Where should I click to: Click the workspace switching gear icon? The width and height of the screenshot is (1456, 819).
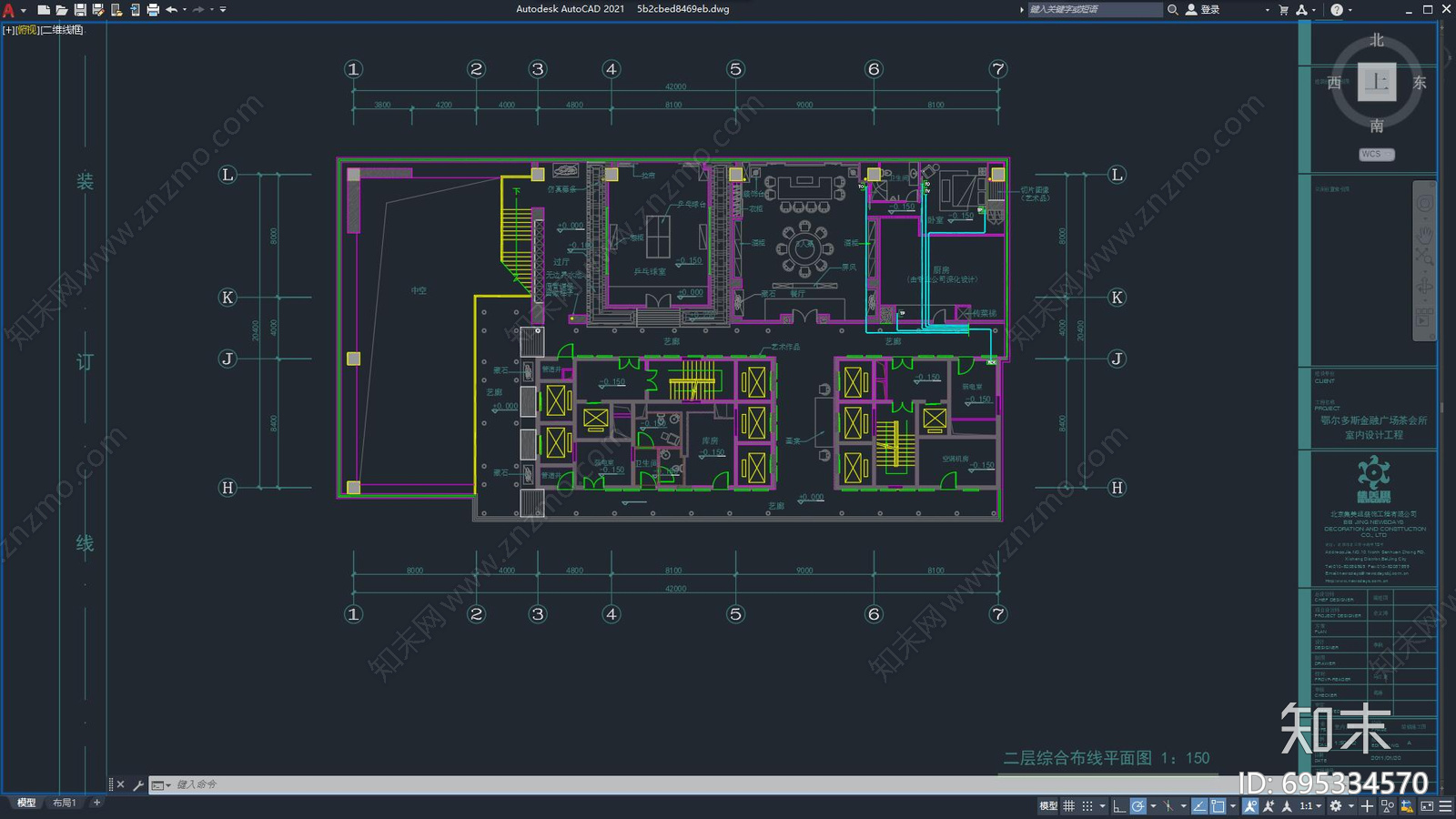pos(1336,805)
